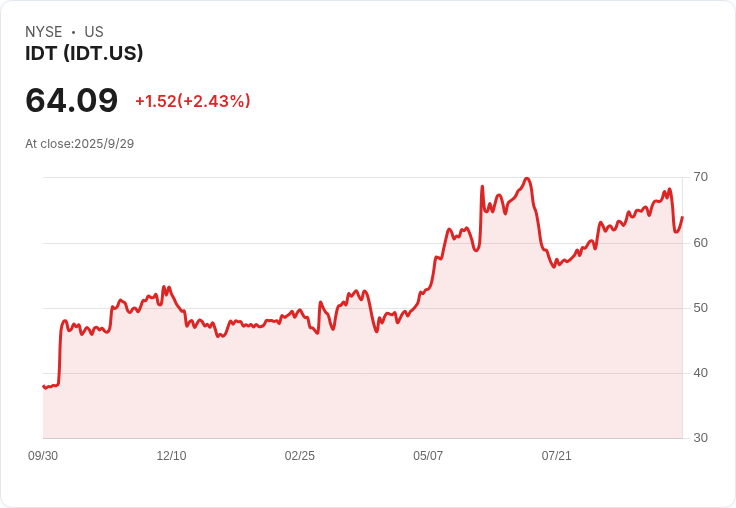Click the rightmost end of the price line
736x508 pixels.
pos(682,217)
